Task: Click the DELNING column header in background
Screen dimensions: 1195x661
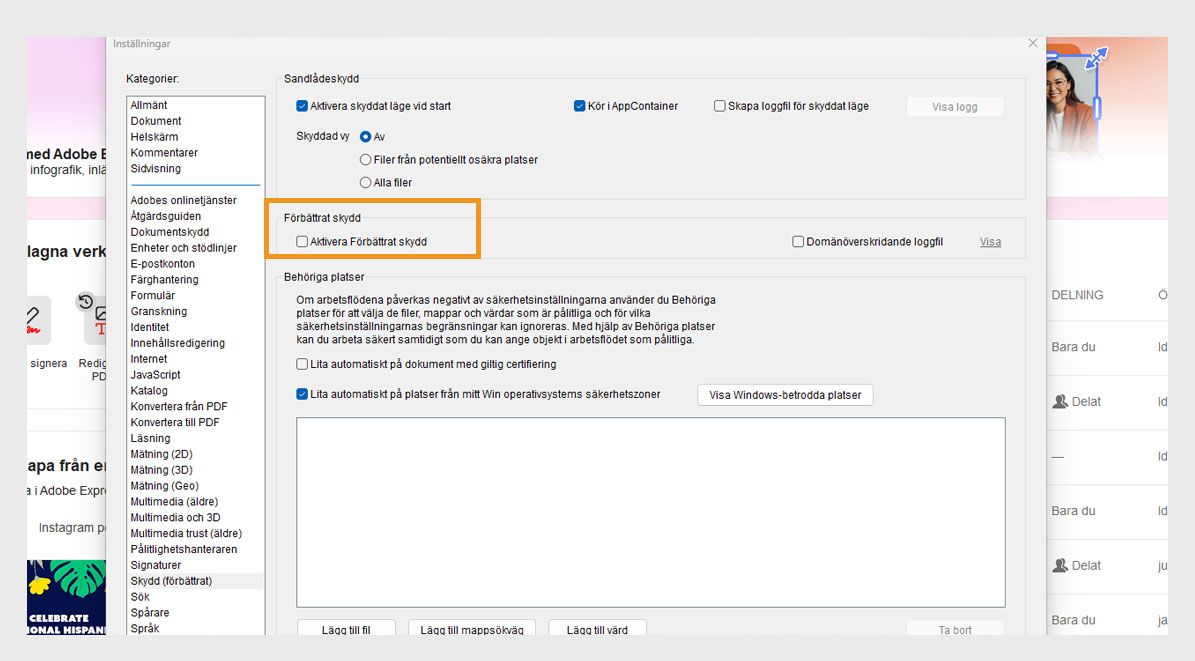Action: coord(1077,295)
